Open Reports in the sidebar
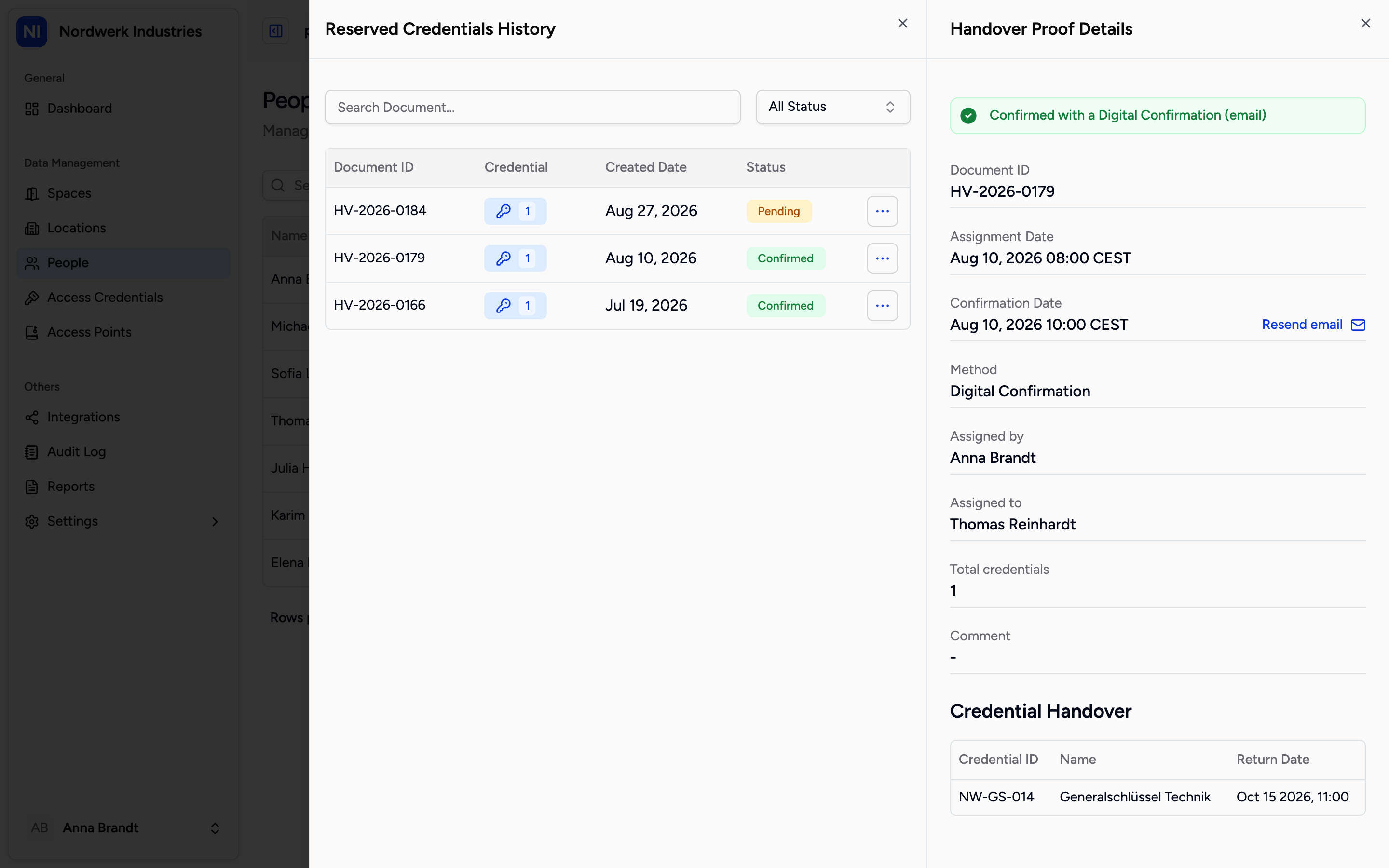 click(123, 487)
